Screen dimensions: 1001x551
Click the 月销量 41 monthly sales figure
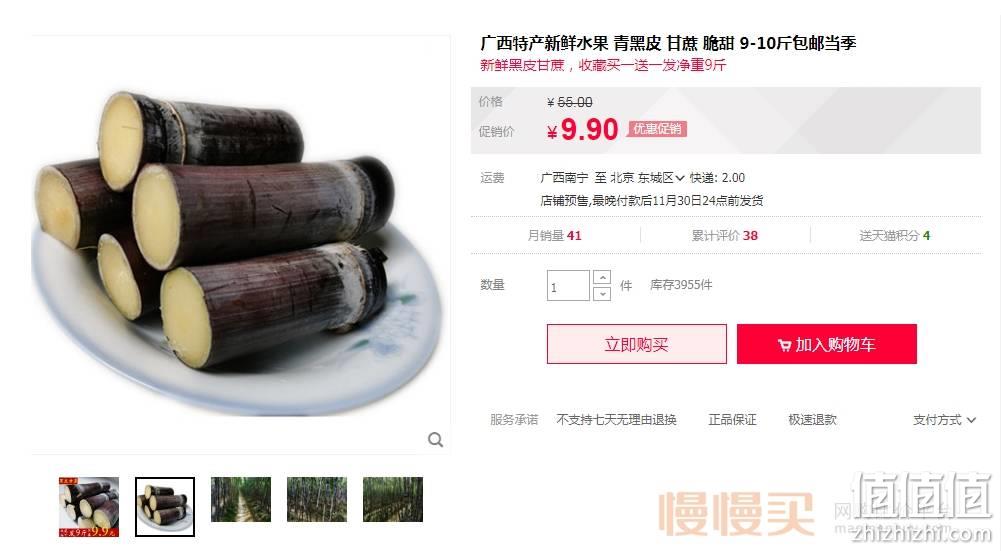554,236
